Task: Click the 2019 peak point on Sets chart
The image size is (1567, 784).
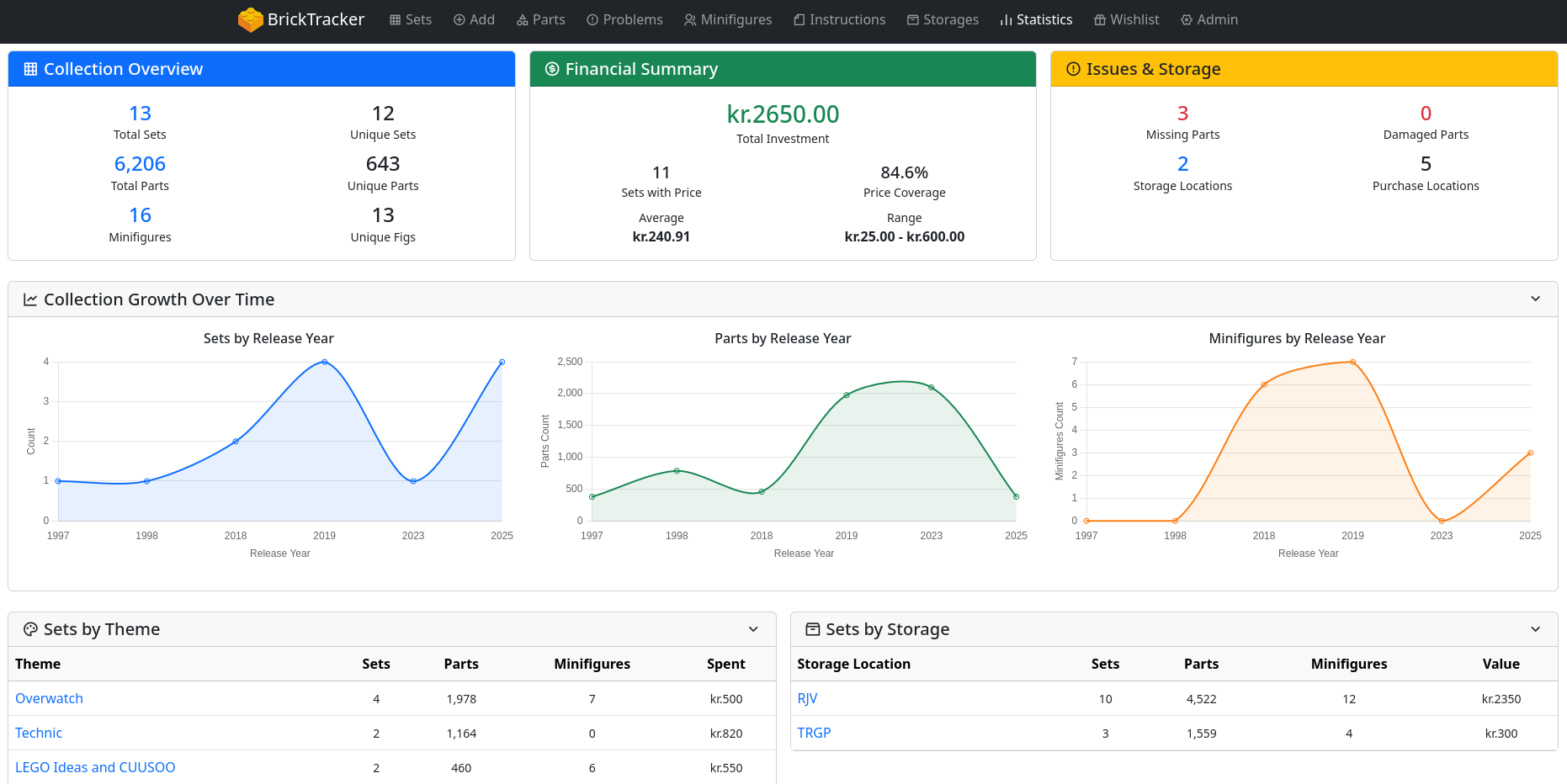Action: point(325,363)
